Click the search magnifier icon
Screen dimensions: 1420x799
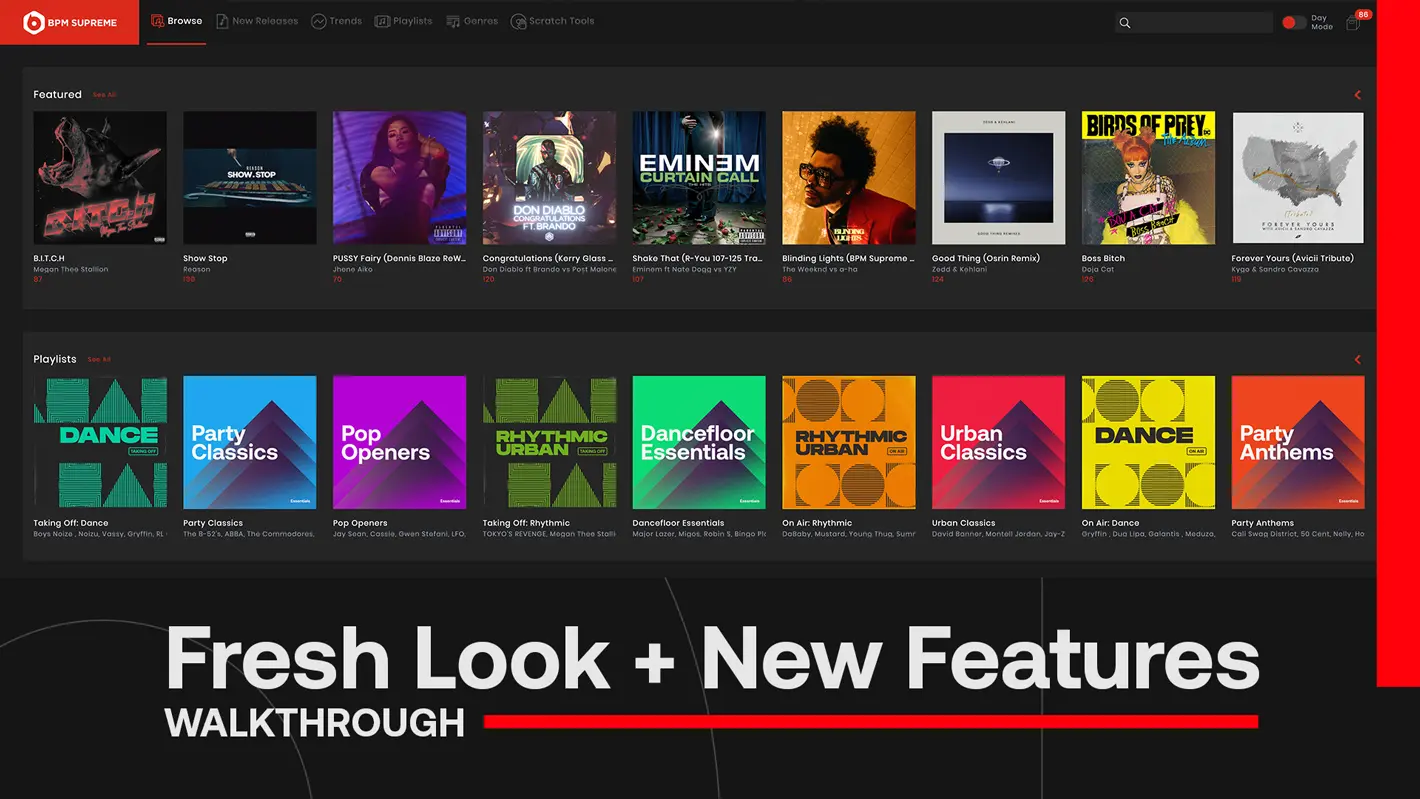click(x=1125, y=23)
